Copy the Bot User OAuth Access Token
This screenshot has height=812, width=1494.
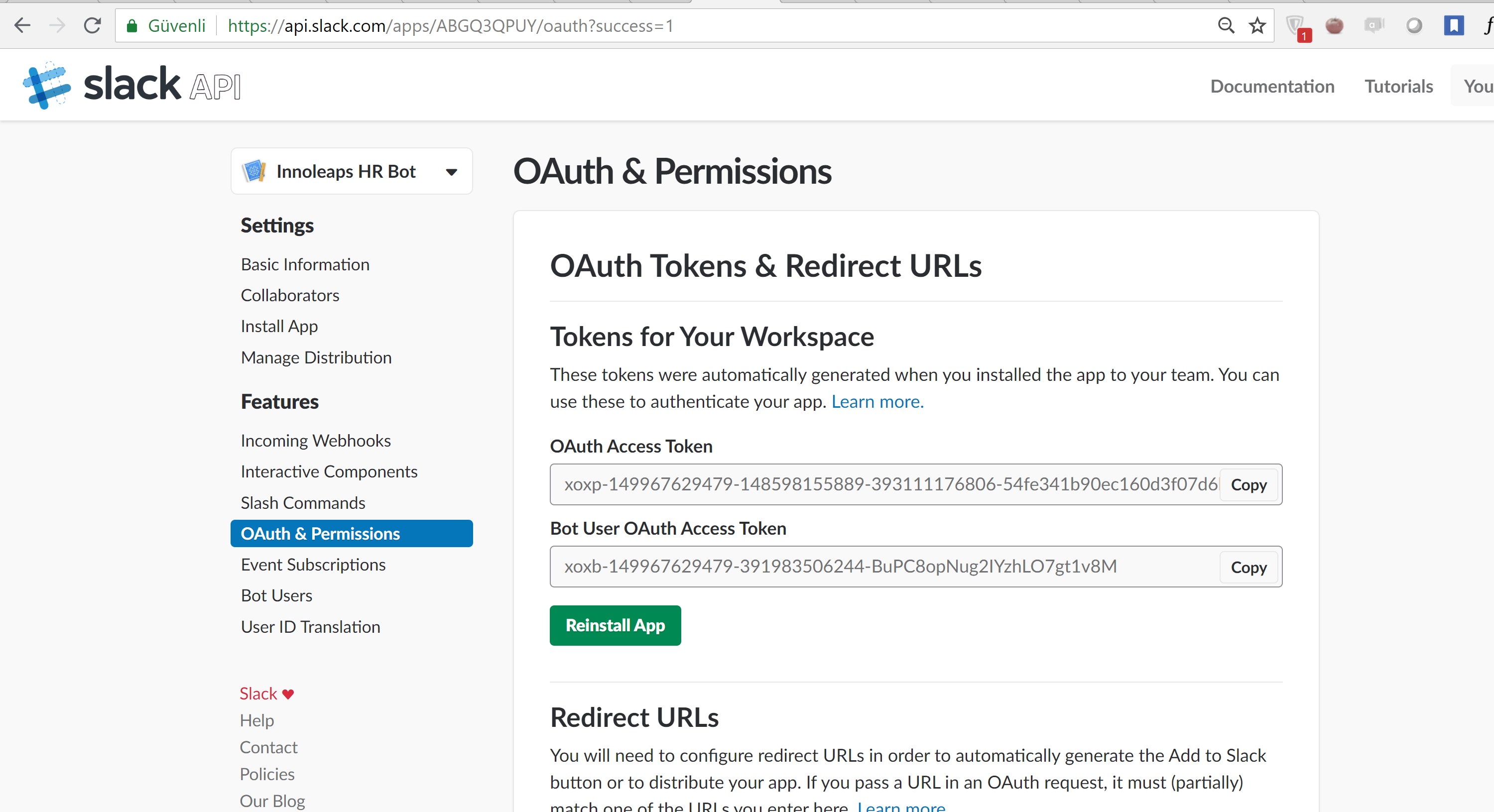point(1248,567)
